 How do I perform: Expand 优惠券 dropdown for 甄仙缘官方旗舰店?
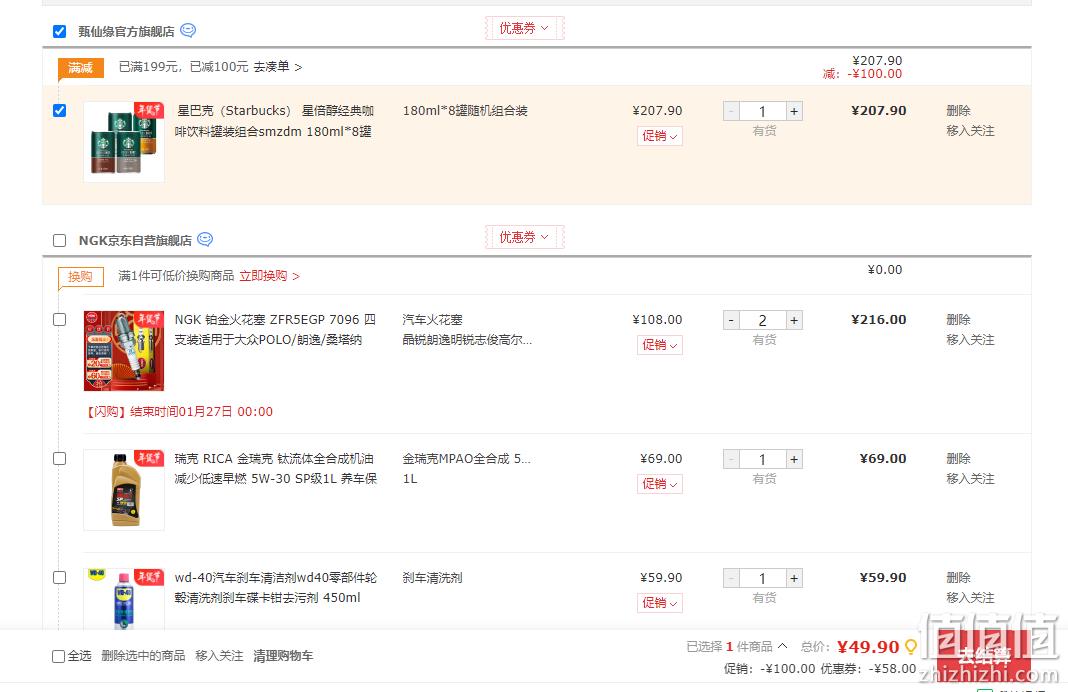point(524,28)
